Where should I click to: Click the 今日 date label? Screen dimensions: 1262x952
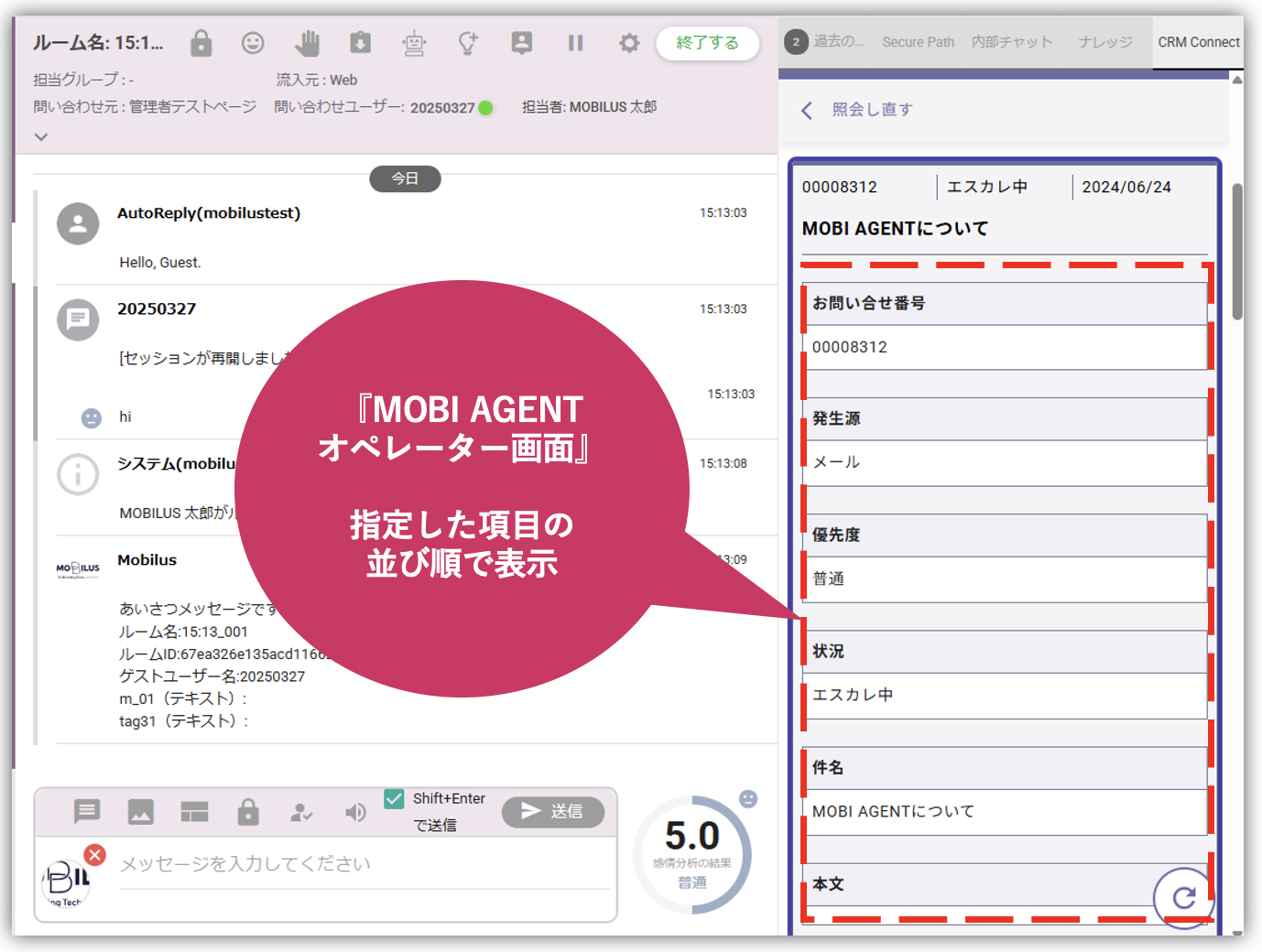tap(405, 178)
